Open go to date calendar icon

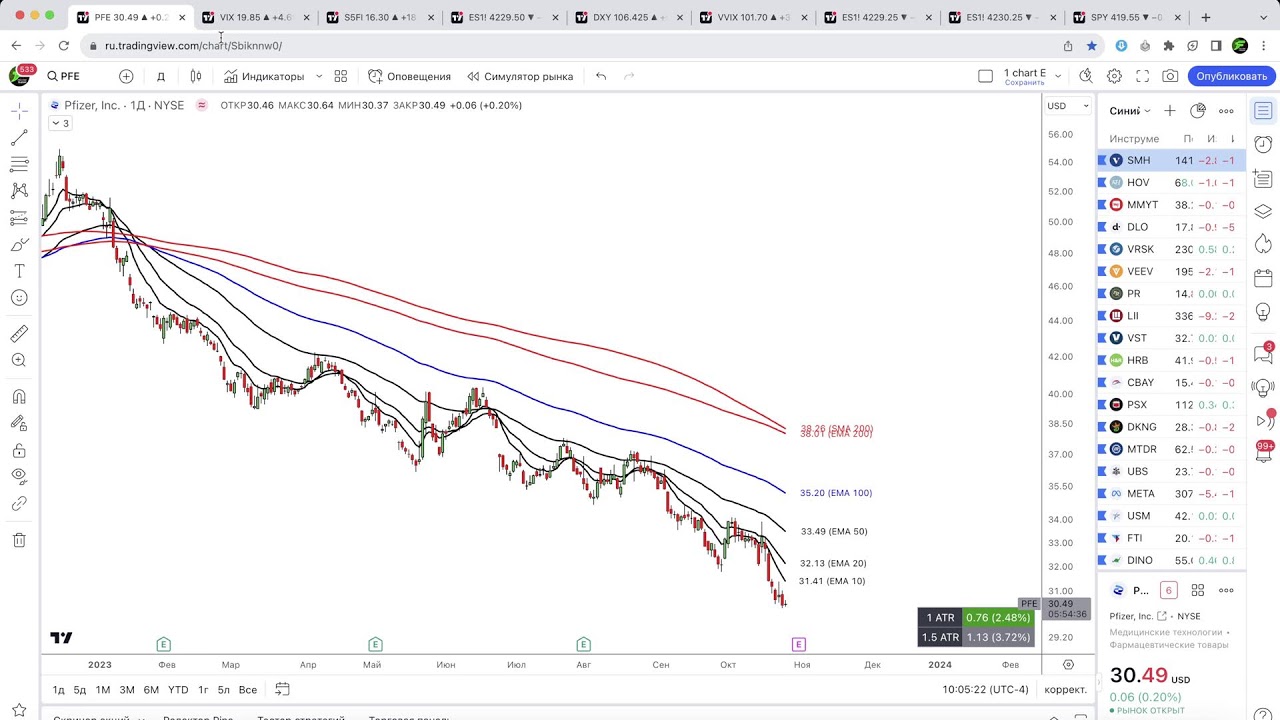[282, 689]
